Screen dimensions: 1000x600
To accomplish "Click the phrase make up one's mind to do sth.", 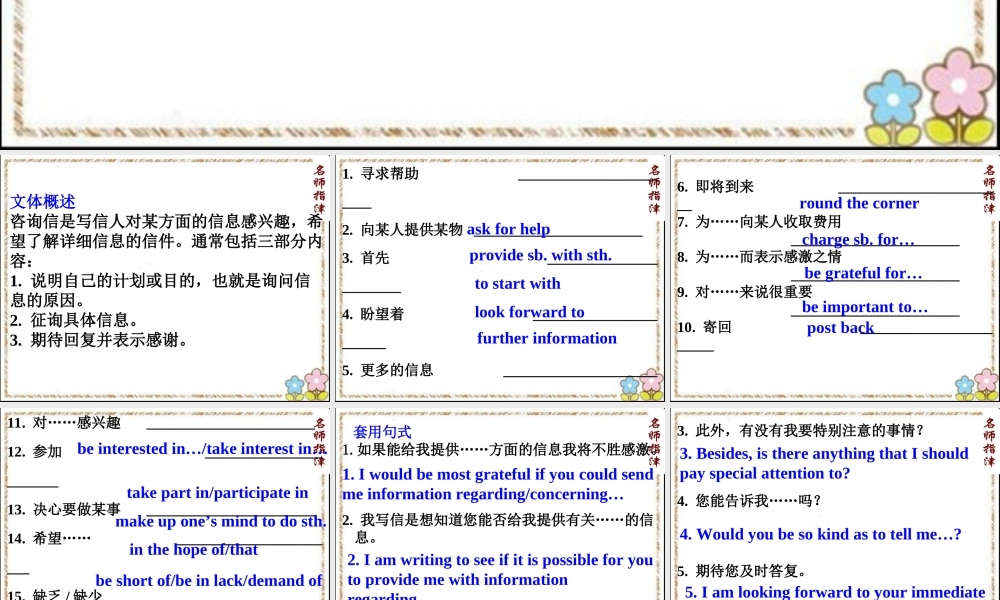I will click(x=221, y=521).
